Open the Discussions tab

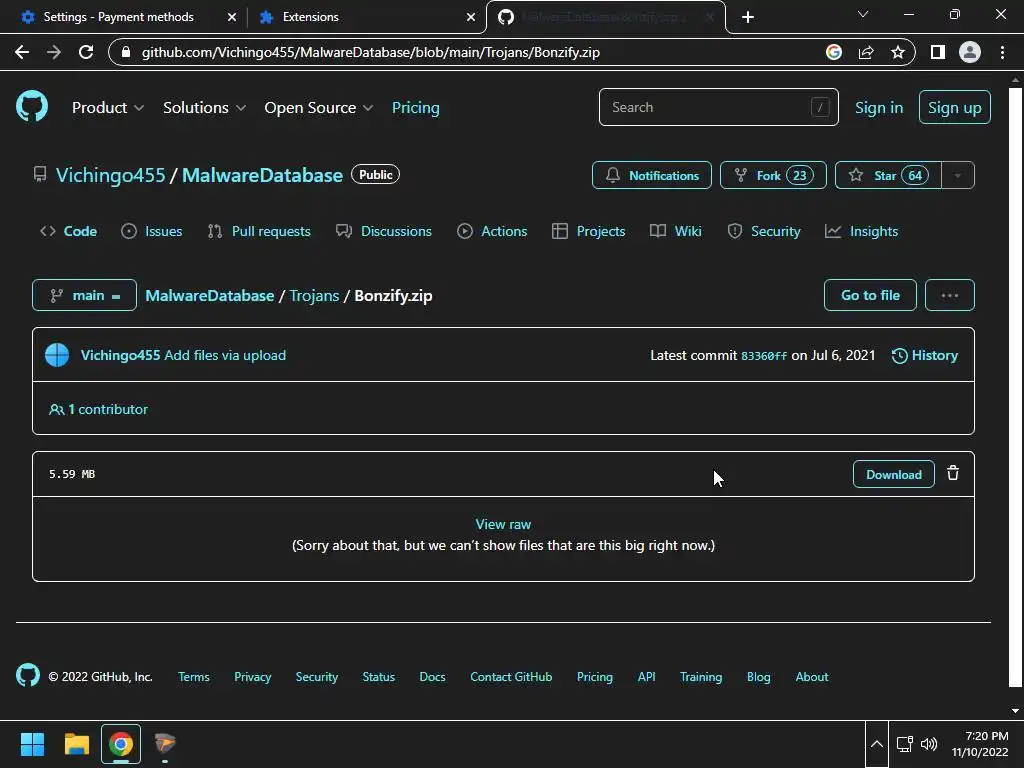click(384, 231)
